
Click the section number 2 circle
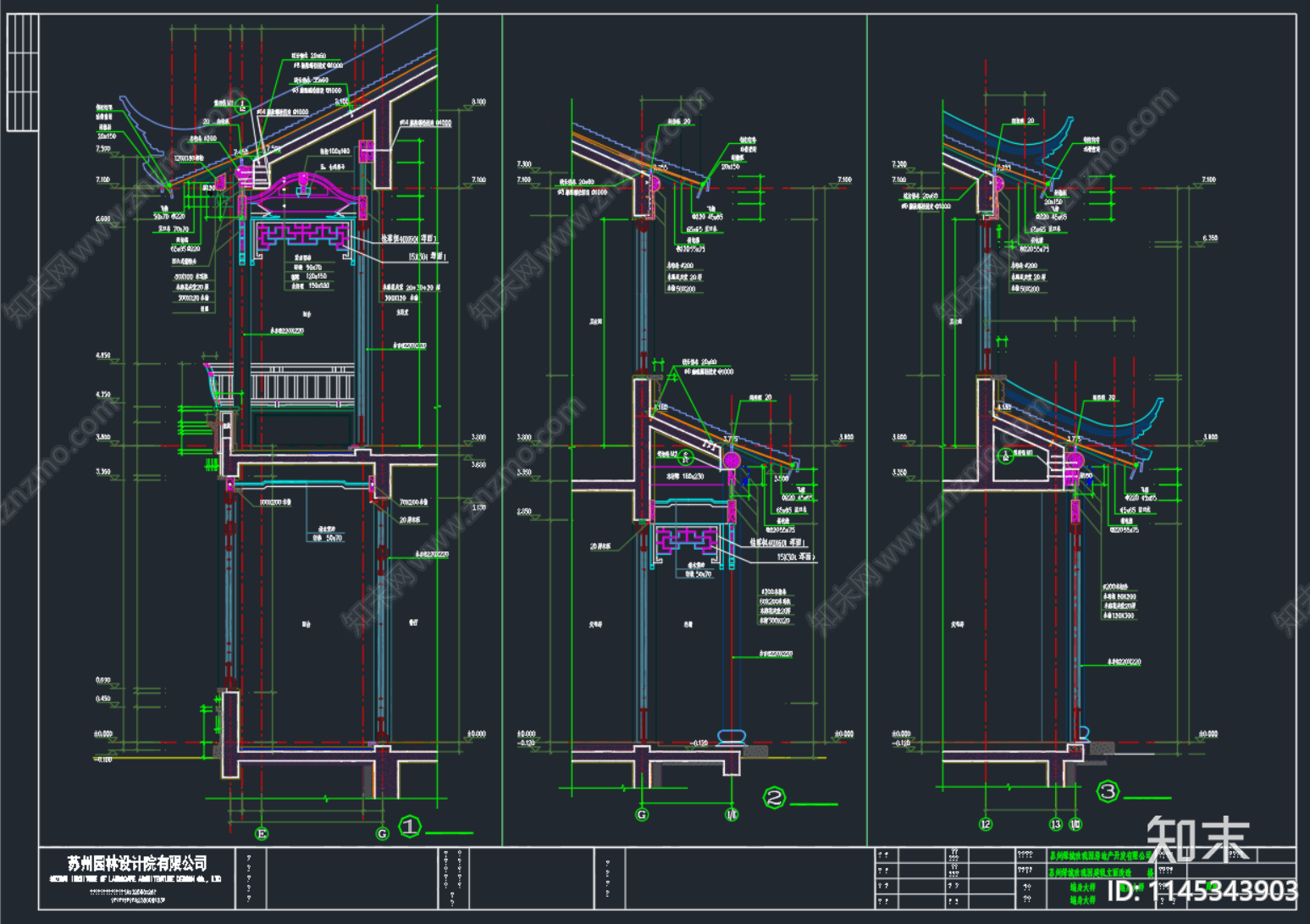coord(774,797)
